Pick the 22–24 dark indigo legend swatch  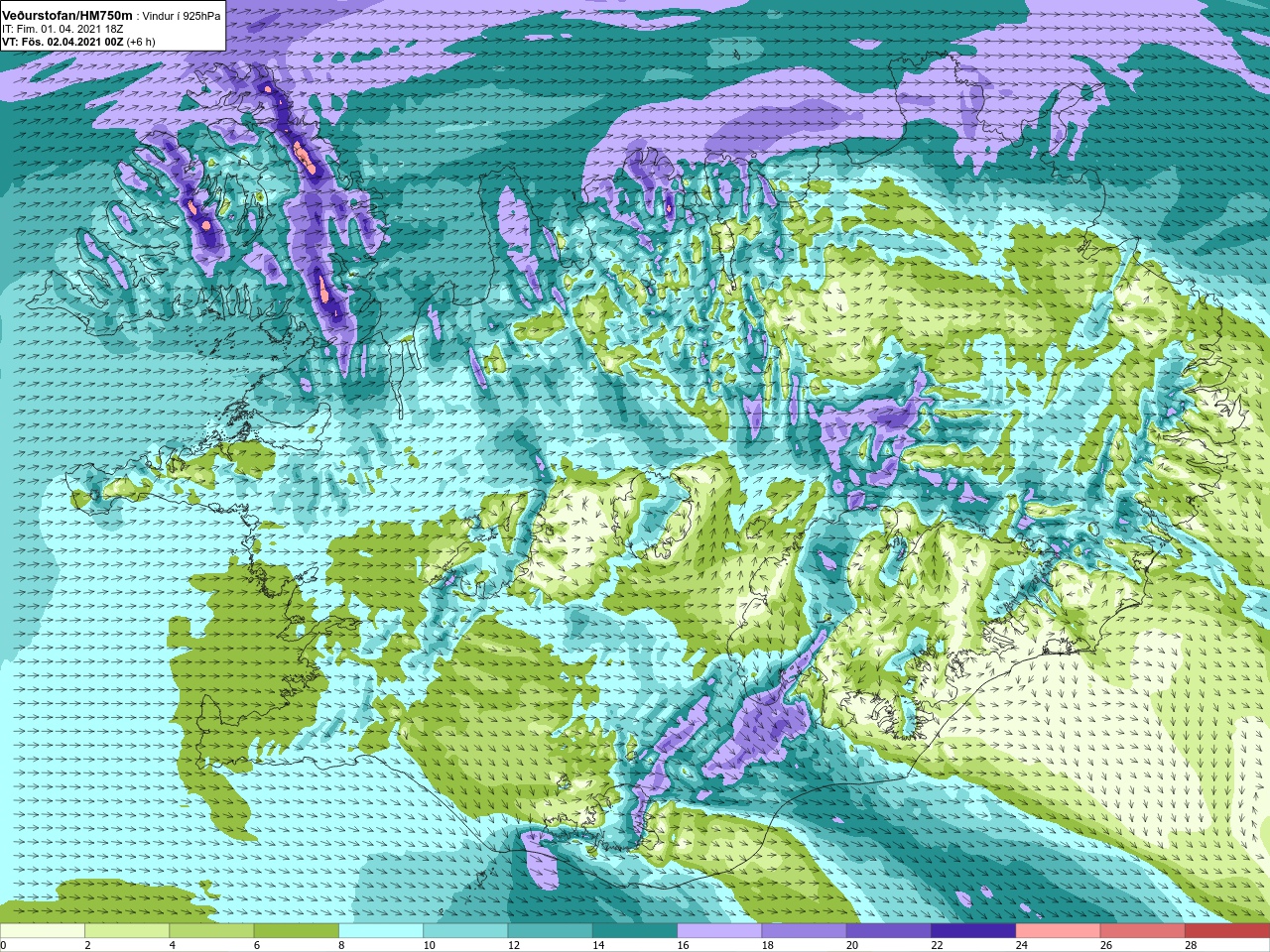coord(973,931)
